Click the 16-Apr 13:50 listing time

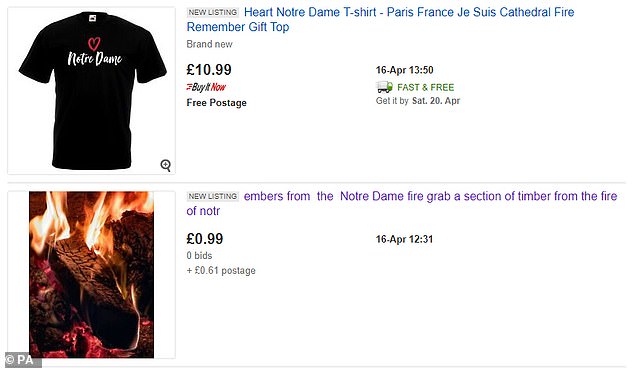404,70
